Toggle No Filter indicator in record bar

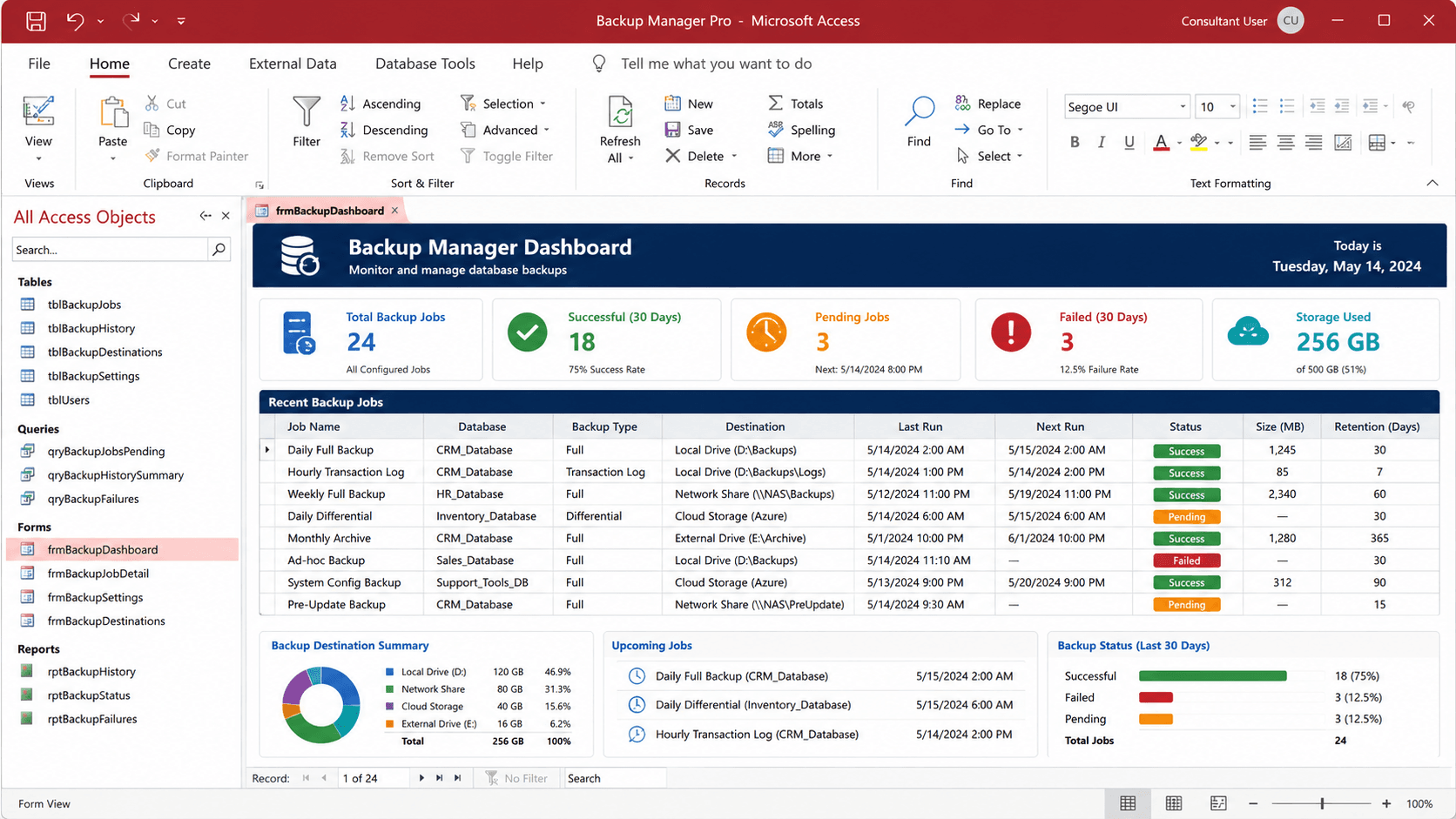coord(516,778)
